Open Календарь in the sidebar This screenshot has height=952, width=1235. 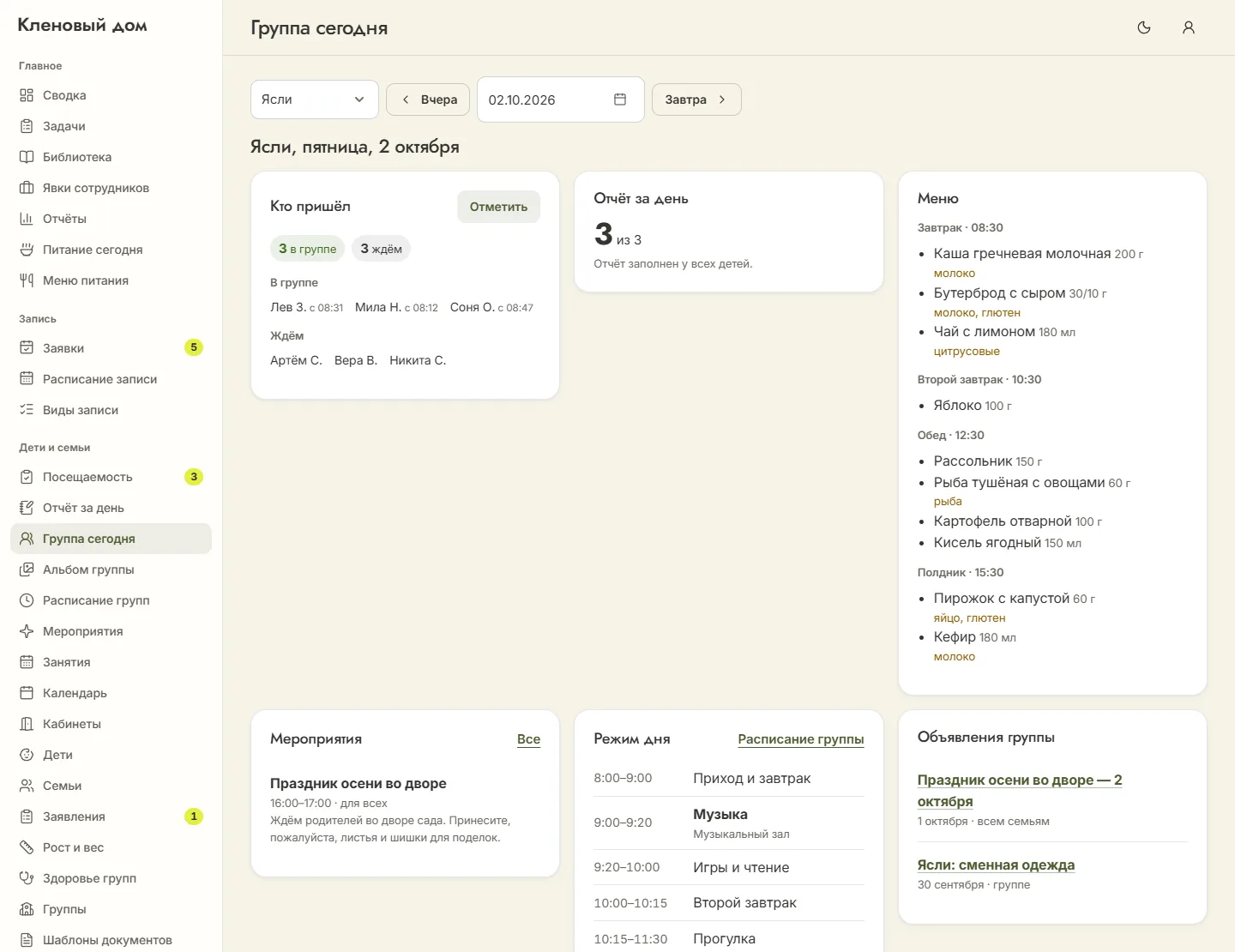click(111, 693)
